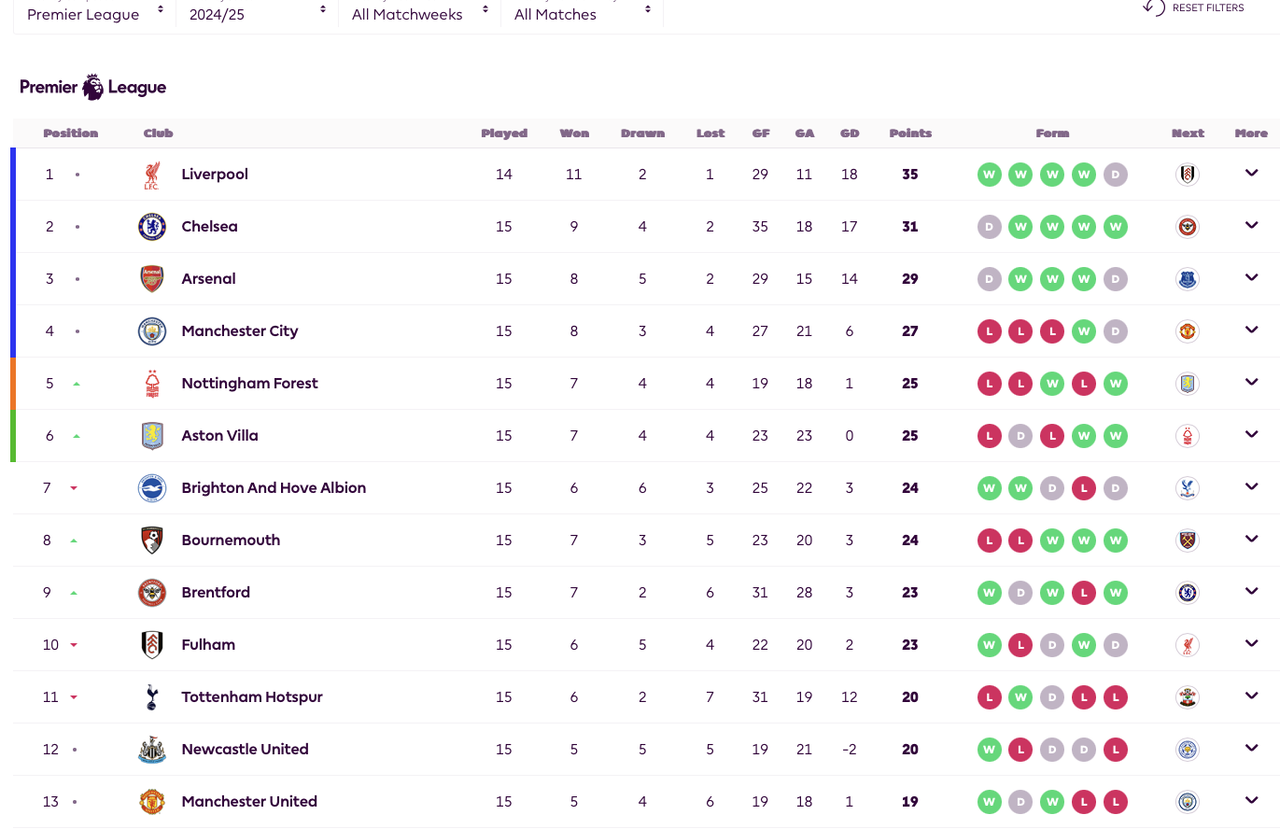Click Manchester City's next opponent badge
1280x829 pixels.
point(1187,331)
